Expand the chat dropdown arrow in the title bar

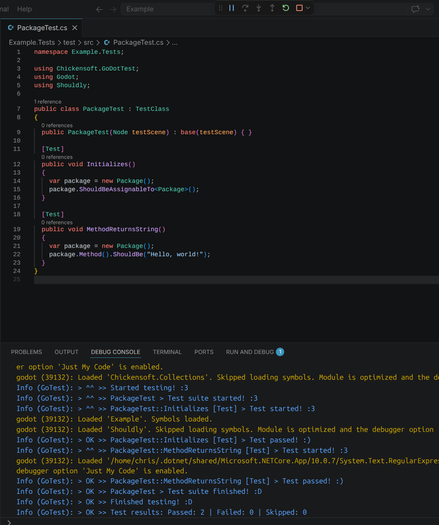[428, 9]
